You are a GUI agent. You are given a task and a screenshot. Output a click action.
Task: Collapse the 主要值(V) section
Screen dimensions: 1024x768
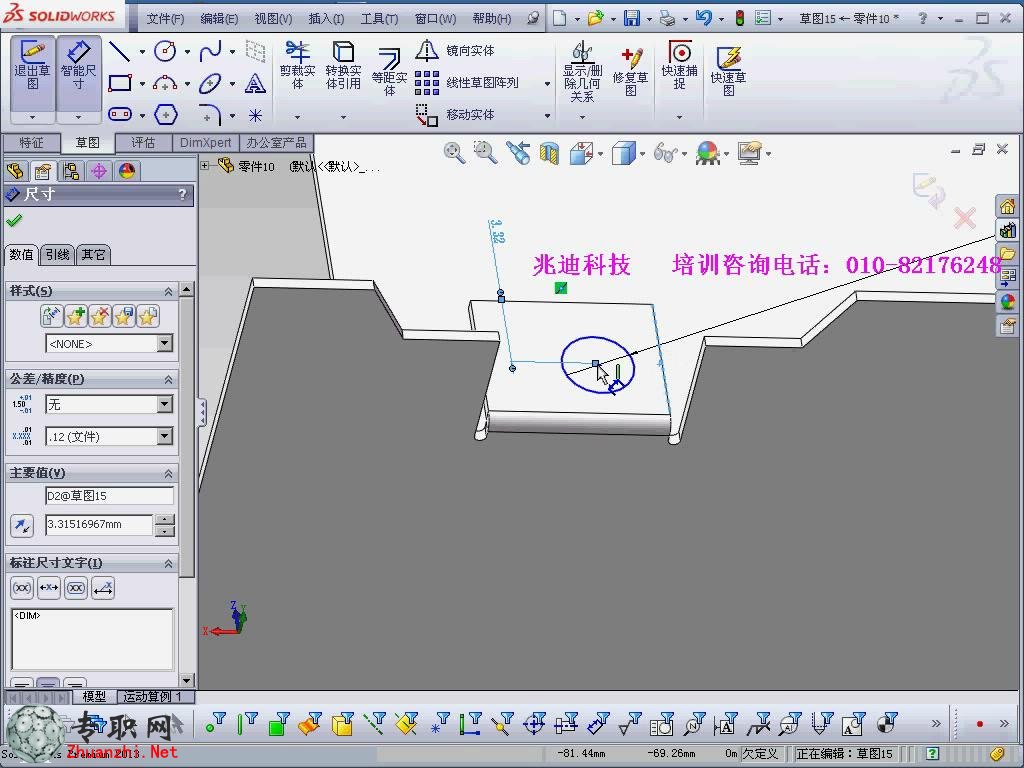(x=168, y=473)
